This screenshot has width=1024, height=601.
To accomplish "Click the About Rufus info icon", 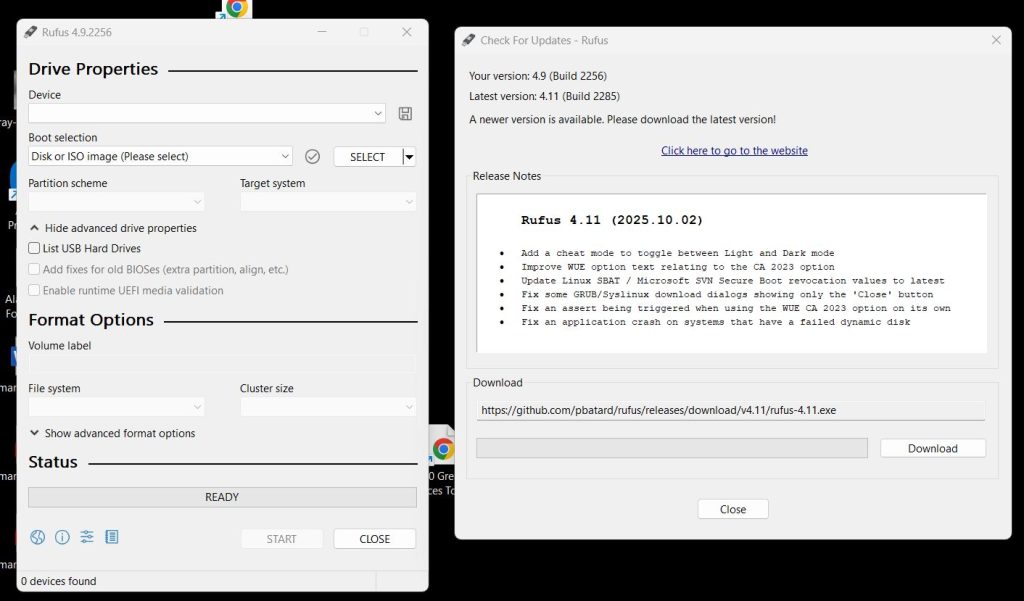I will tap(62, 537).
